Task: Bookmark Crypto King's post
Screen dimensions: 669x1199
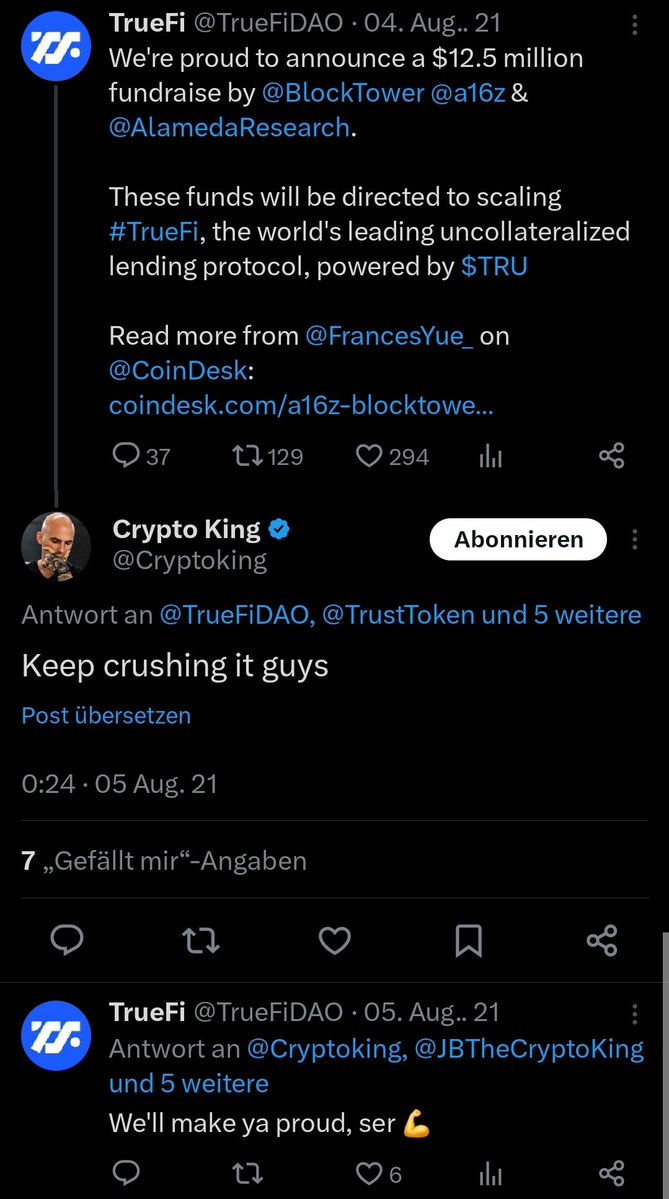Action: [468, 940]
